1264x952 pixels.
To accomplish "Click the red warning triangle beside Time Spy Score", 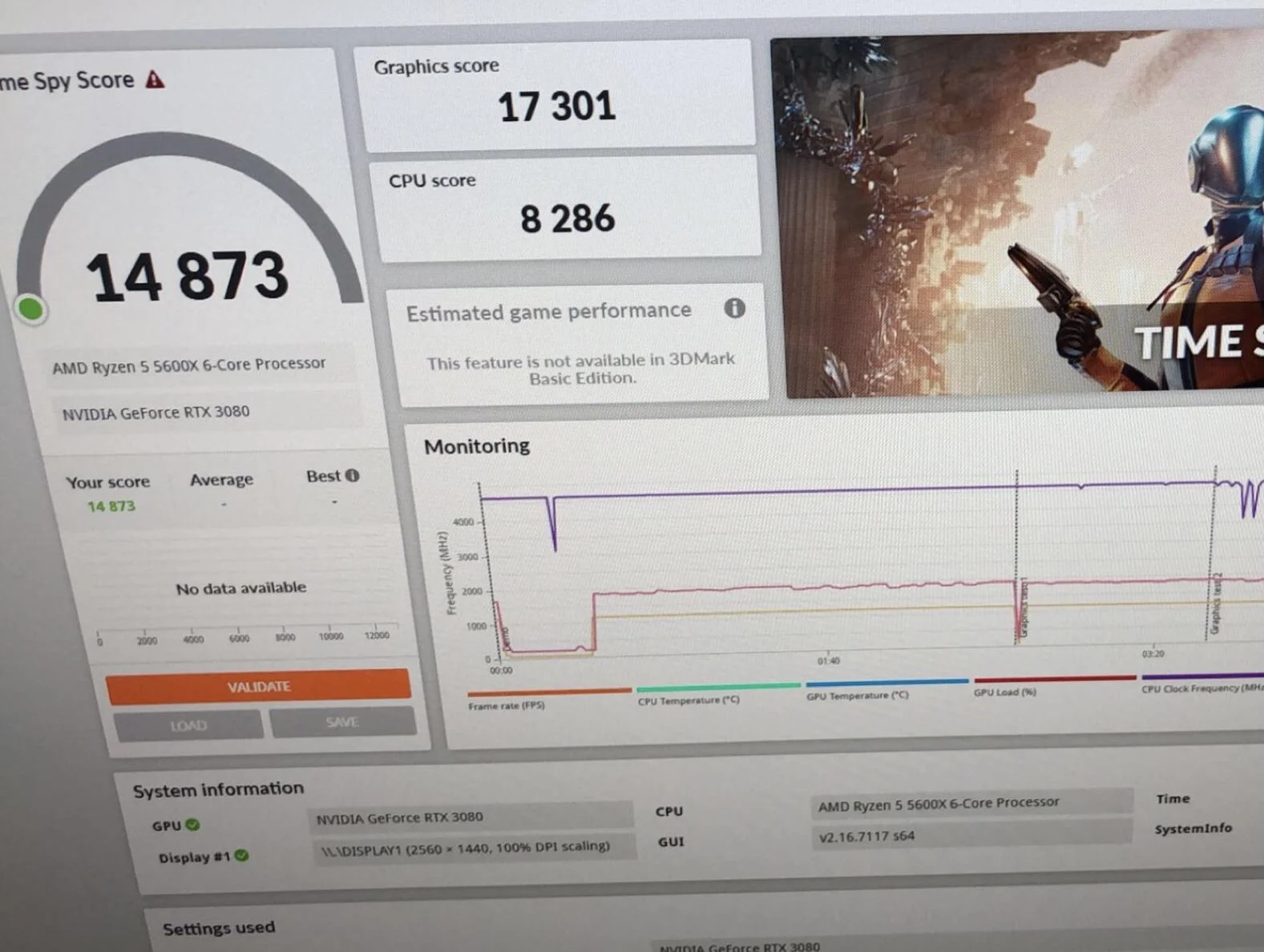I will (x=155, y=79).
